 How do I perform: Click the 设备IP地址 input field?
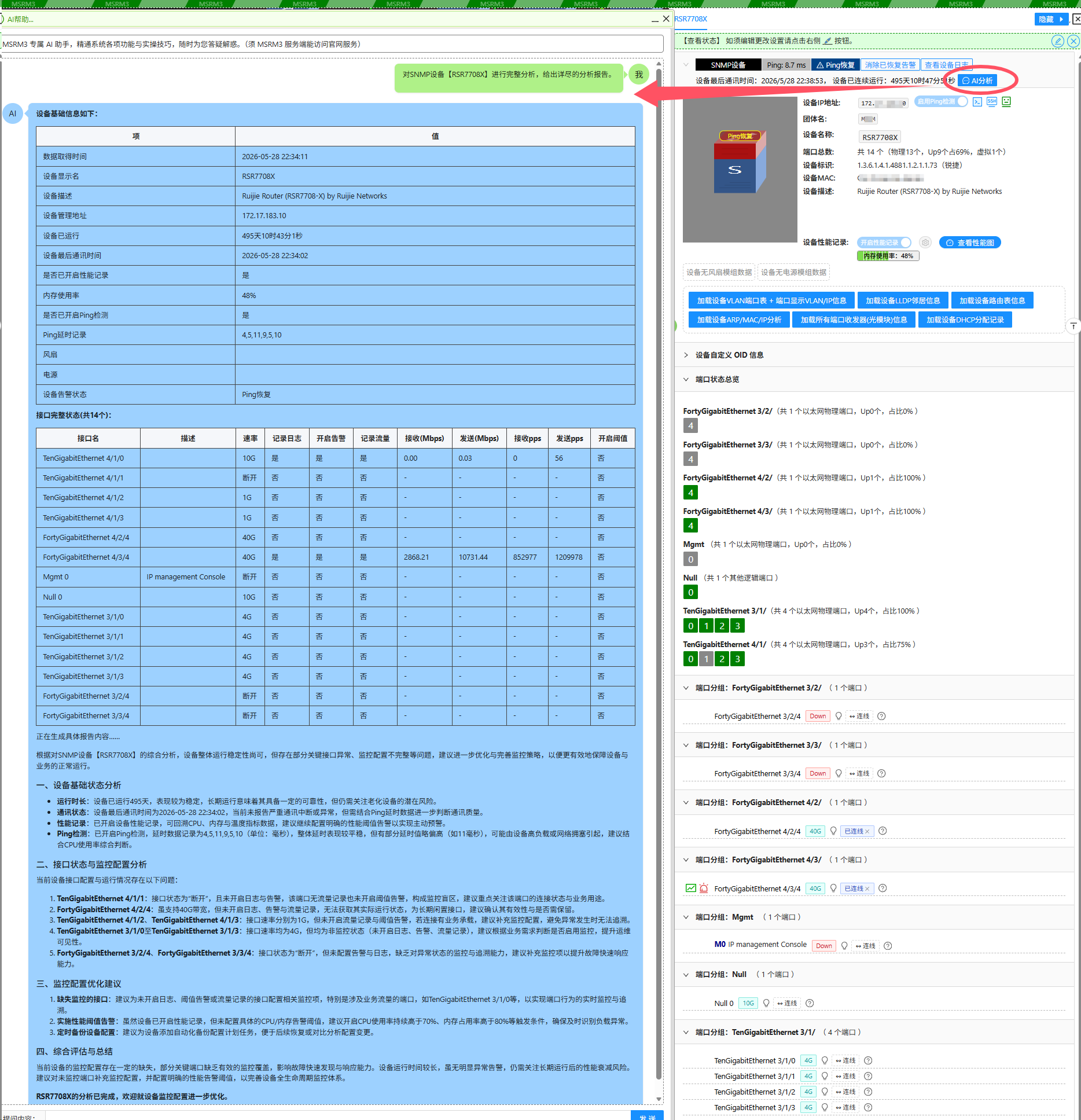[x=884, y=103]
